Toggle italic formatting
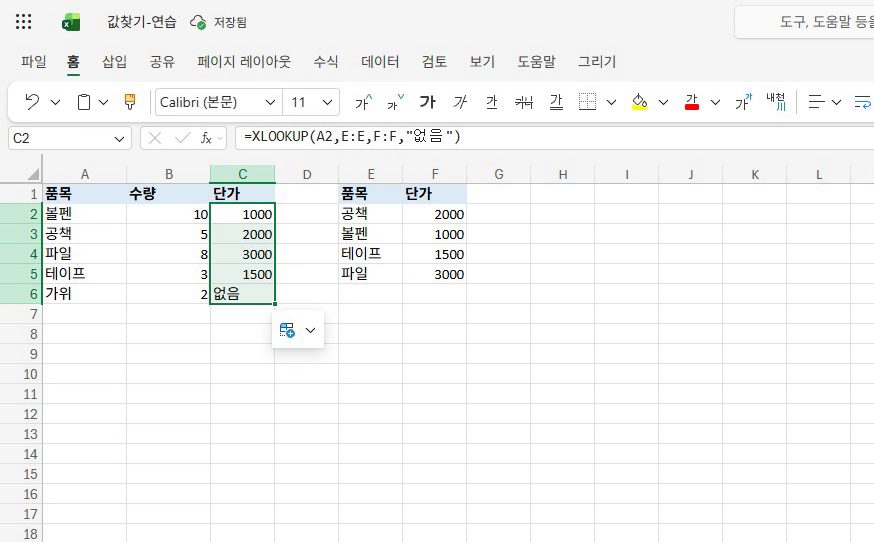Viewport: 874px width, 542px height. point(460,102)
